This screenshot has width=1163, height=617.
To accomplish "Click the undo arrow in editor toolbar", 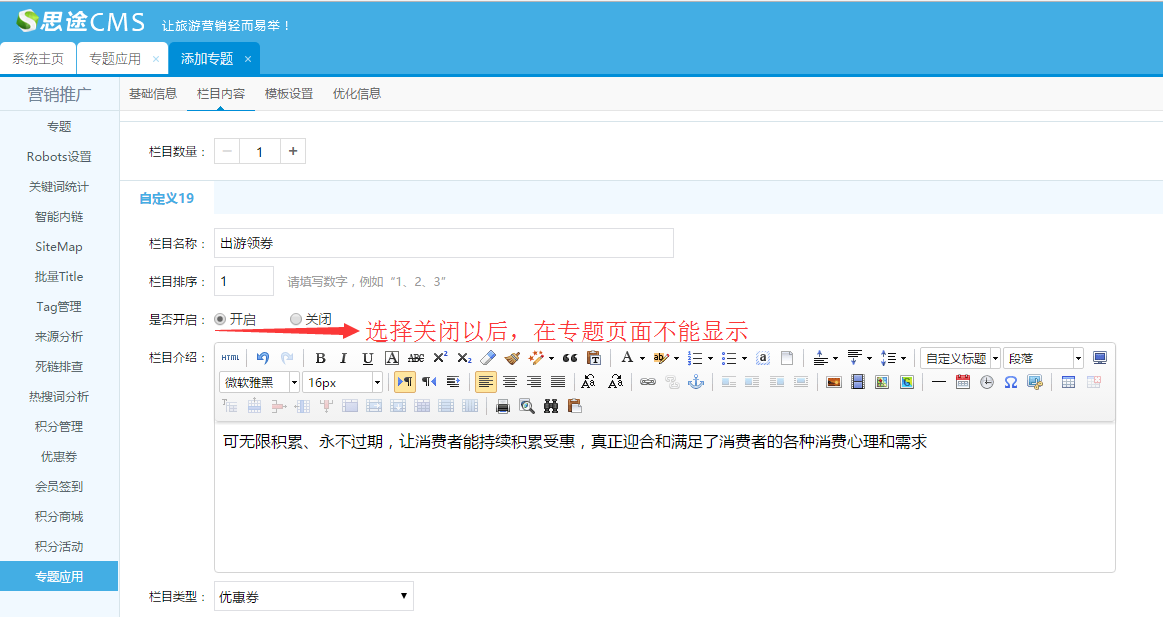I will [263, 358].
